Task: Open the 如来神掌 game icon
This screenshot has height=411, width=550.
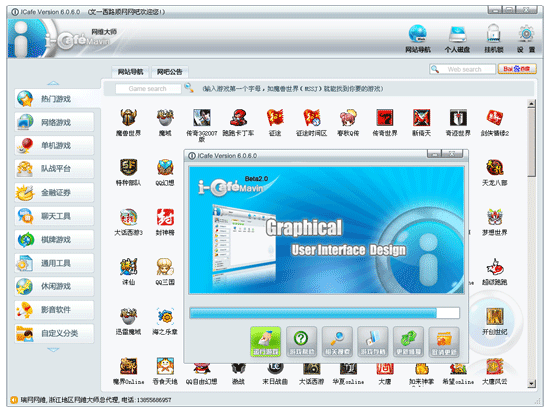Action: 421,369
